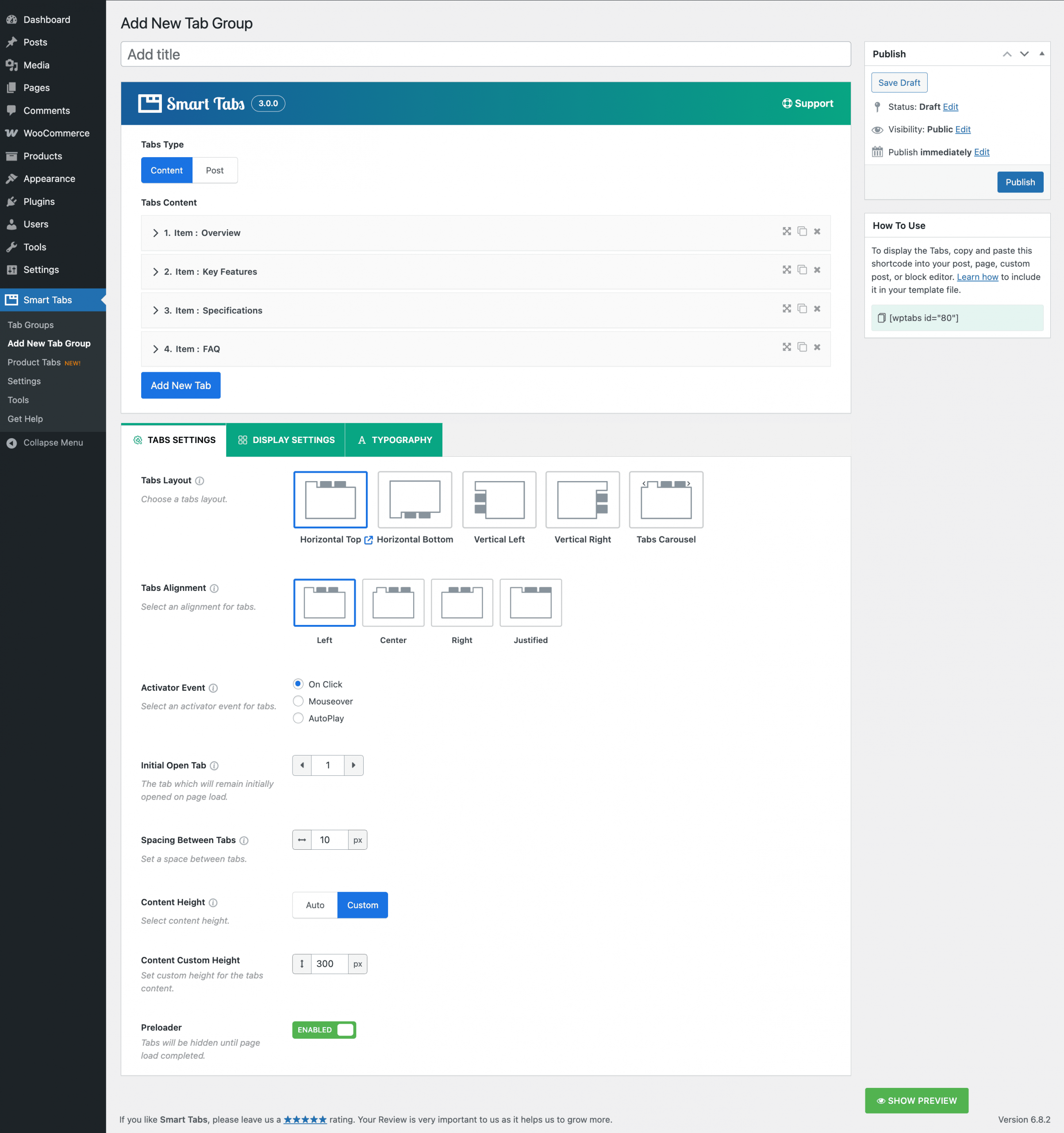Show Spacing Between Tabs info icon
Viewport: 1064px width, 1133px height.
(244, 840)
